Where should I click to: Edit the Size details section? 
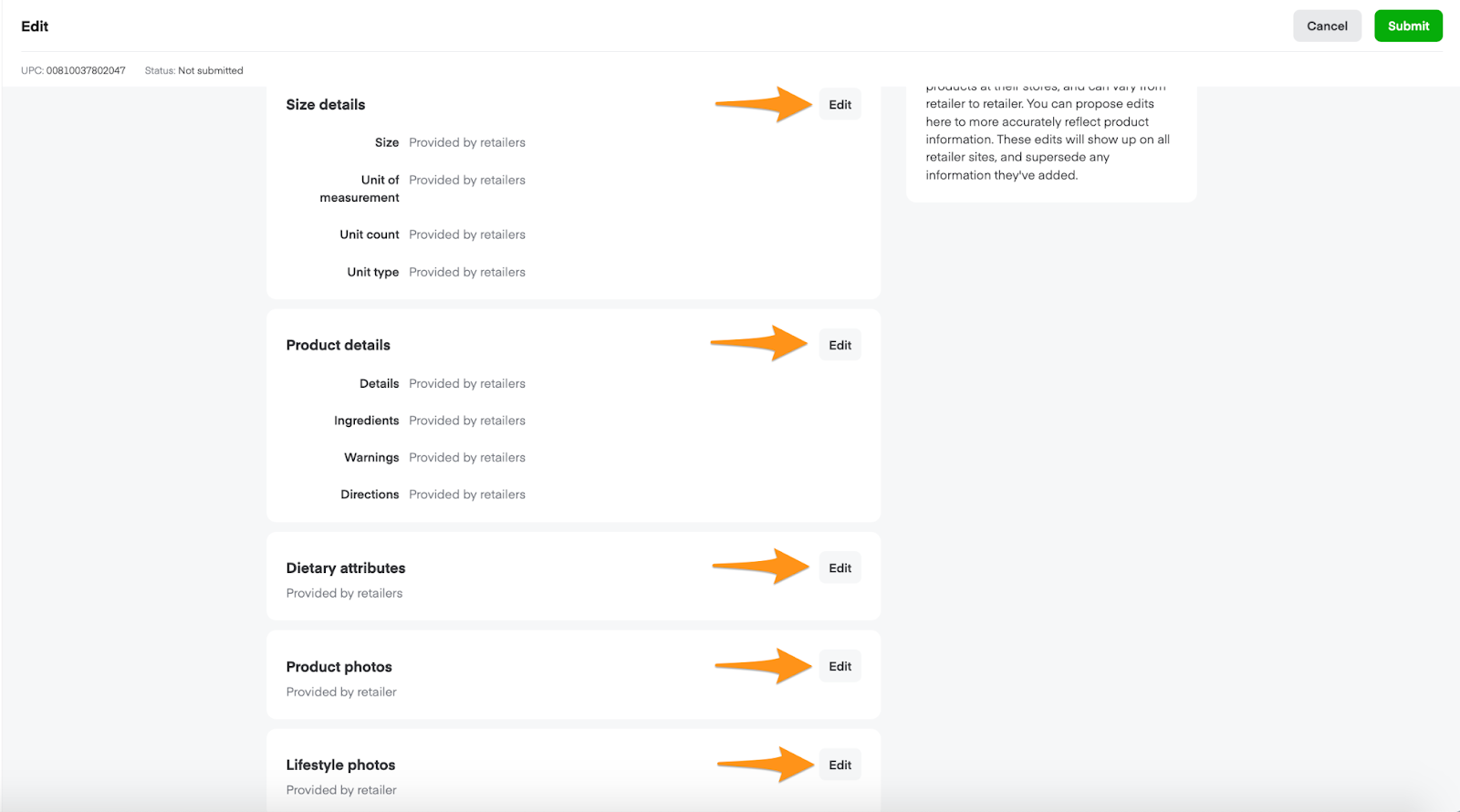pyautogui.click(x=839, y=104)
